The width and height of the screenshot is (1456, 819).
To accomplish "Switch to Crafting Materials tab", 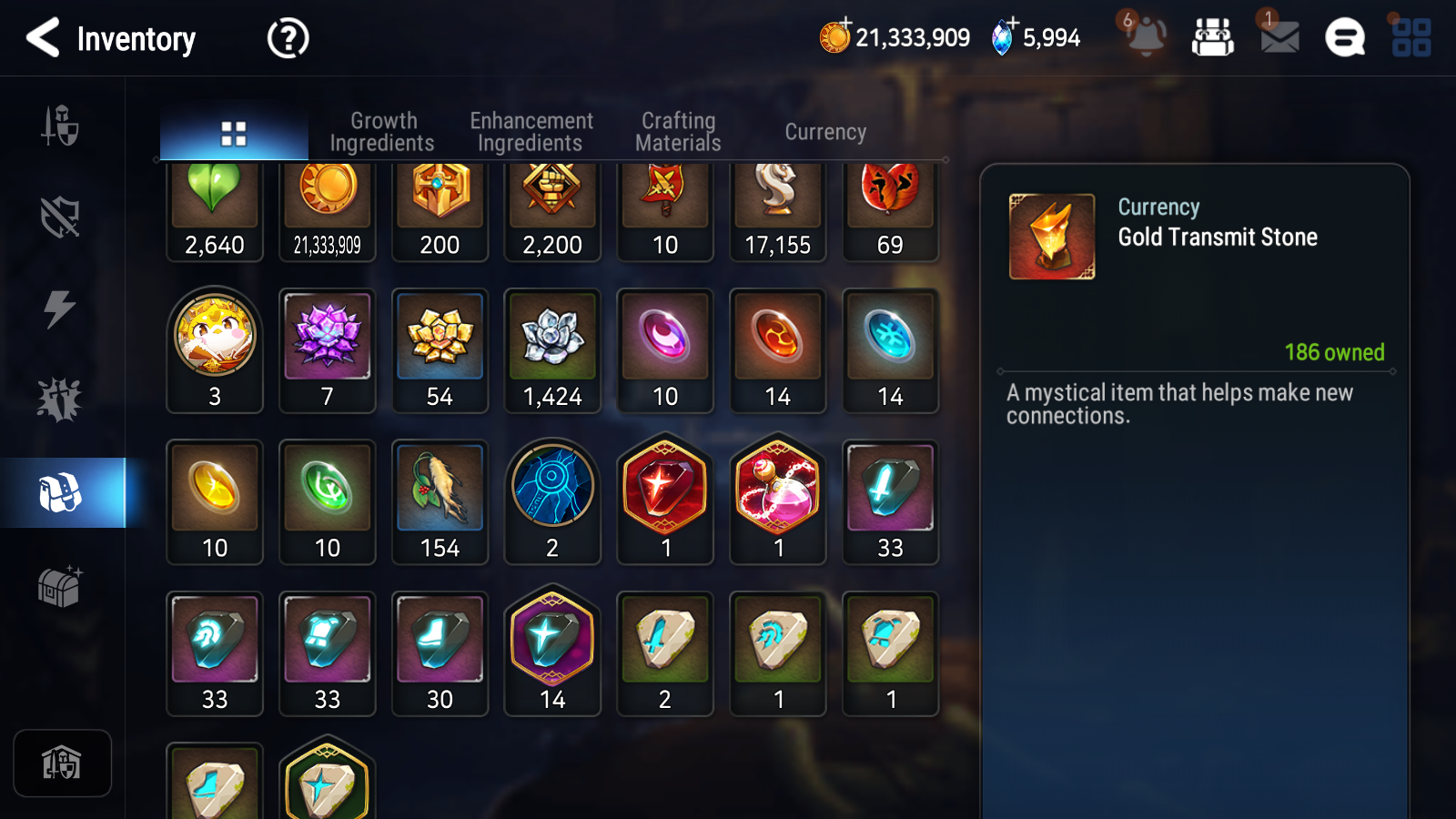I will (x=678, y=132).
